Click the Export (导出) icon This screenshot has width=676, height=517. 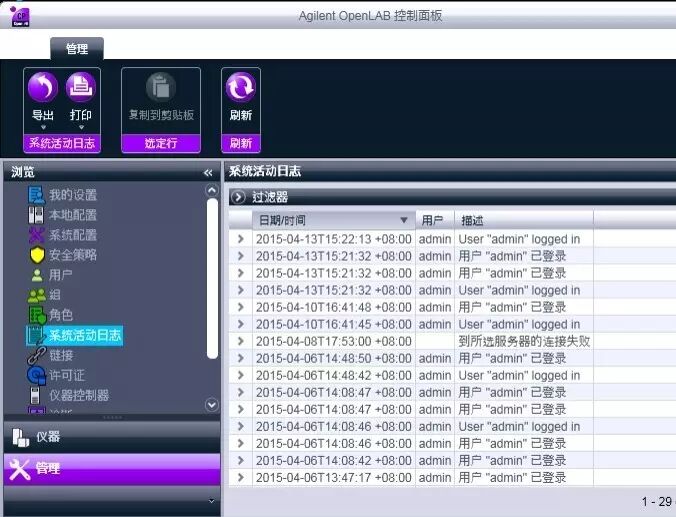point(43,88)
